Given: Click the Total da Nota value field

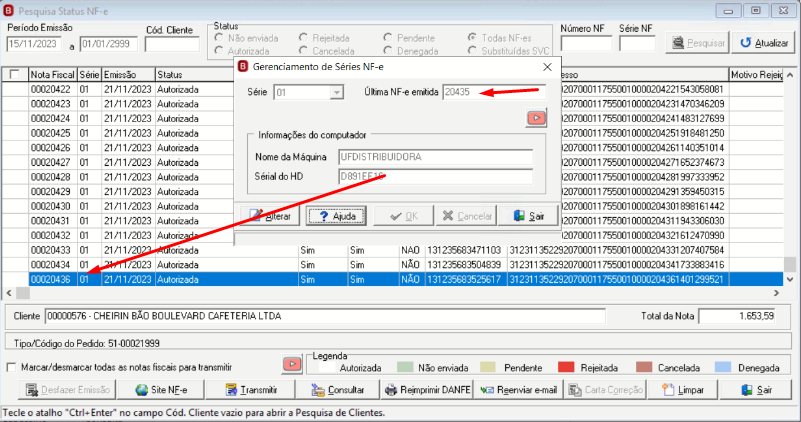Looking at the screenshot, I should coord(738,316).
